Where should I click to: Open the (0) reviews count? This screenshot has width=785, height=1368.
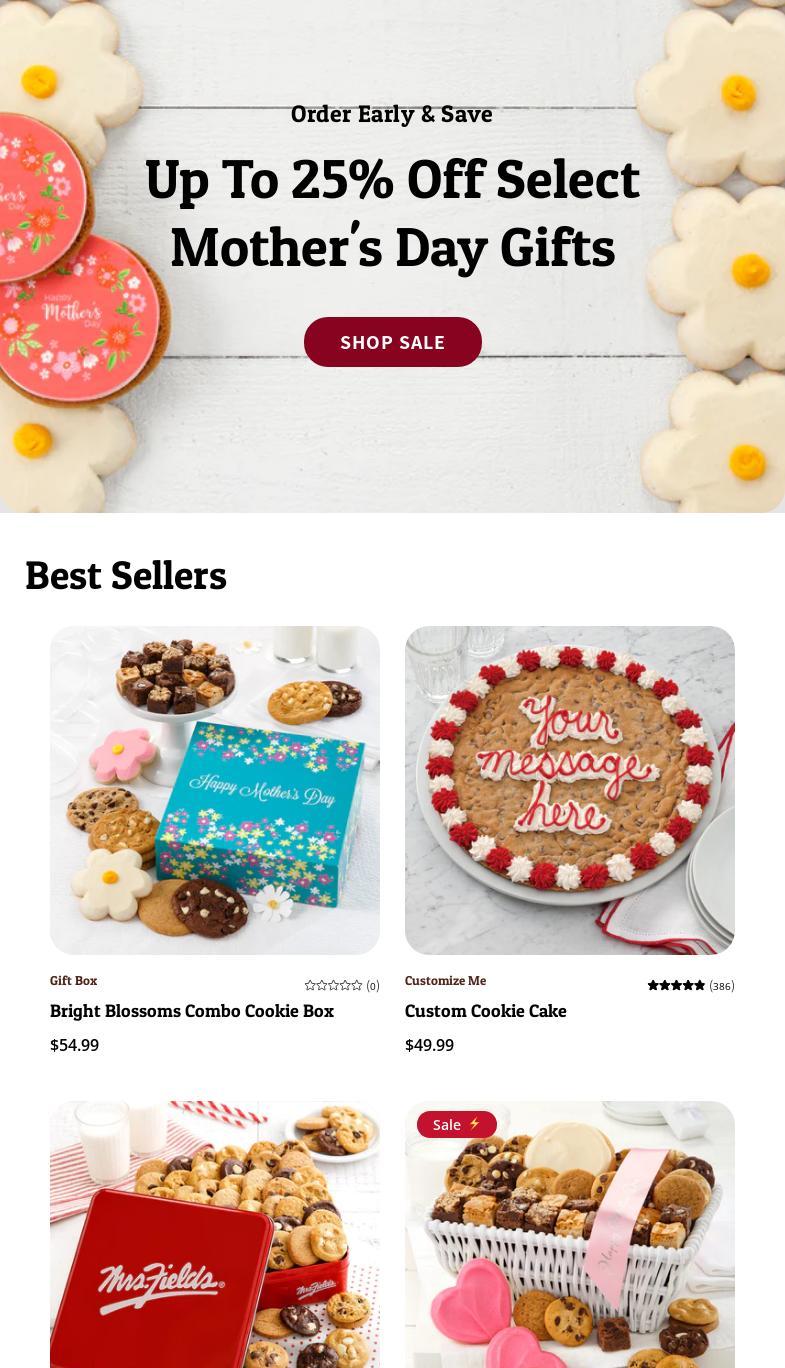click(x=373, y=986)
